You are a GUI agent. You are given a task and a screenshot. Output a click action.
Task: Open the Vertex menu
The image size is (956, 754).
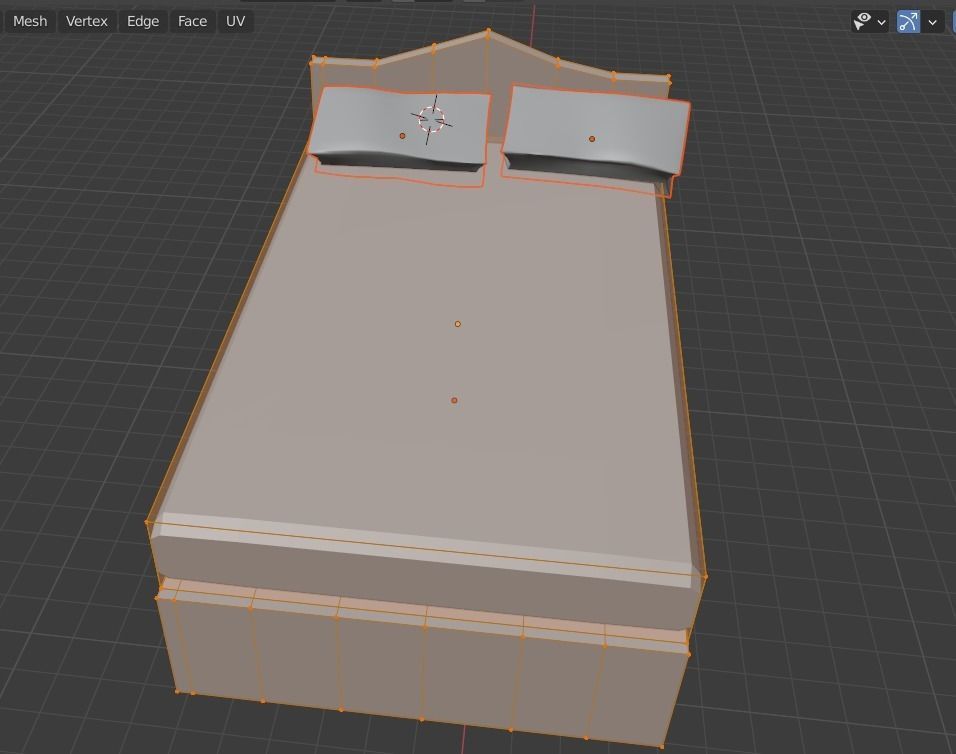[87, 21]
